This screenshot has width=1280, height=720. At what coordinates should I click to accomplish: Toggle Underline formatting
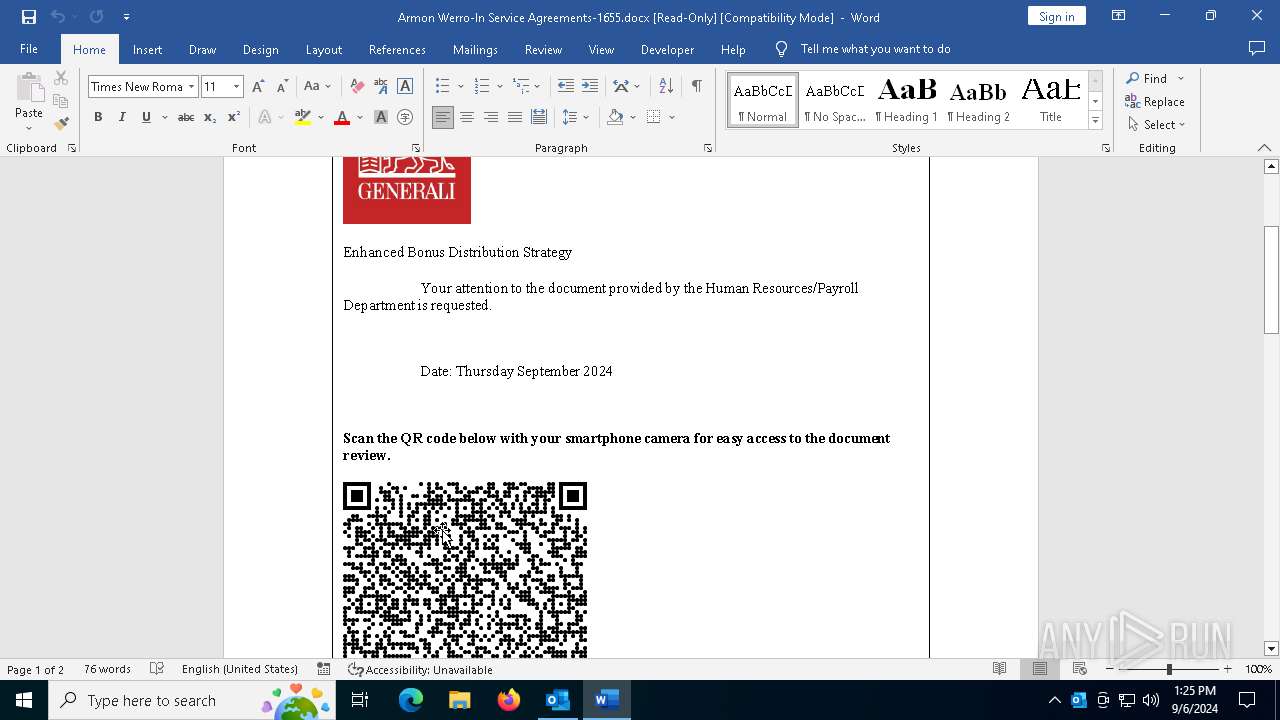(146, 117)
